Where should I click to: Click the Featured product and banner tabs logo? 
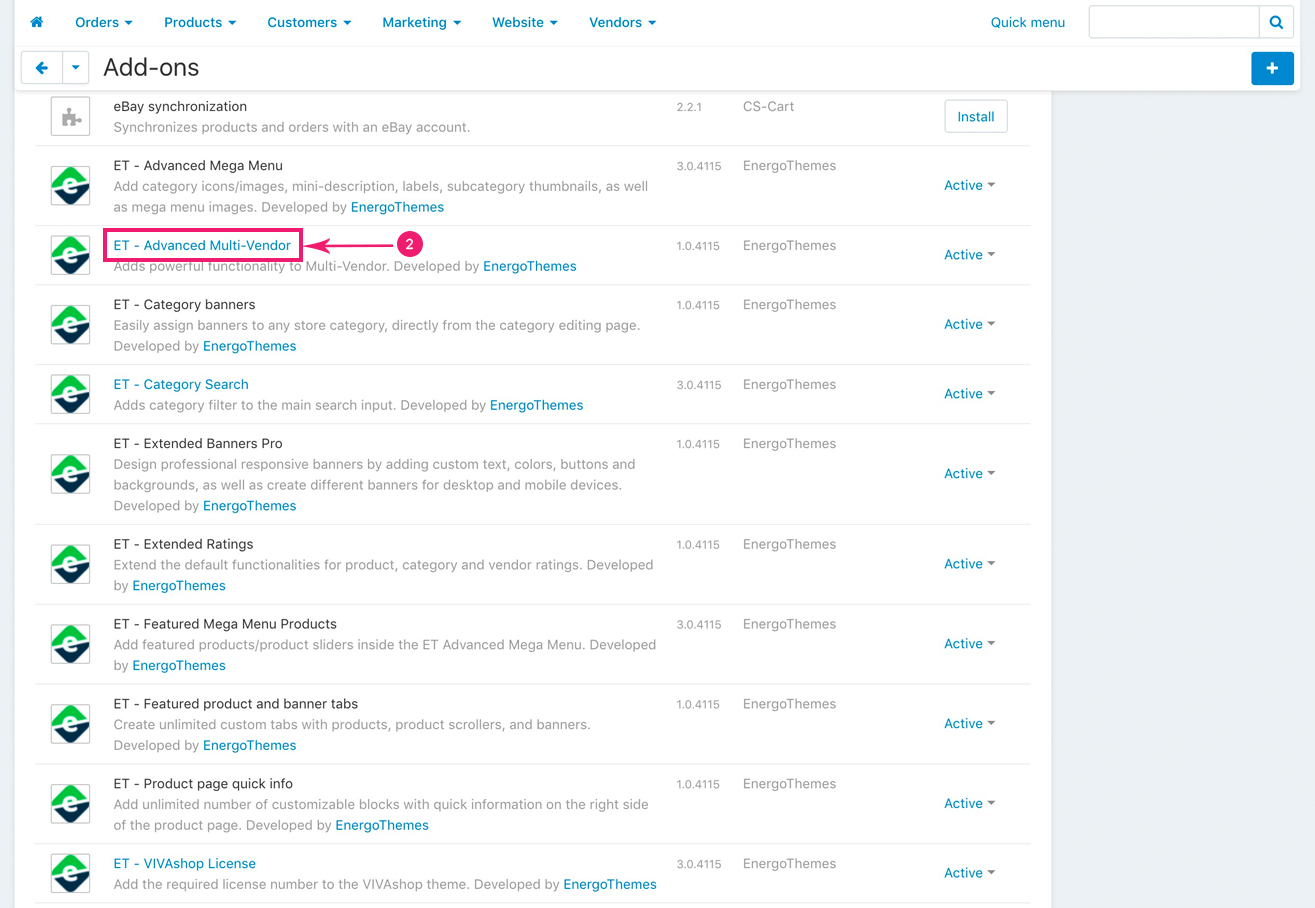pos(70,724)
